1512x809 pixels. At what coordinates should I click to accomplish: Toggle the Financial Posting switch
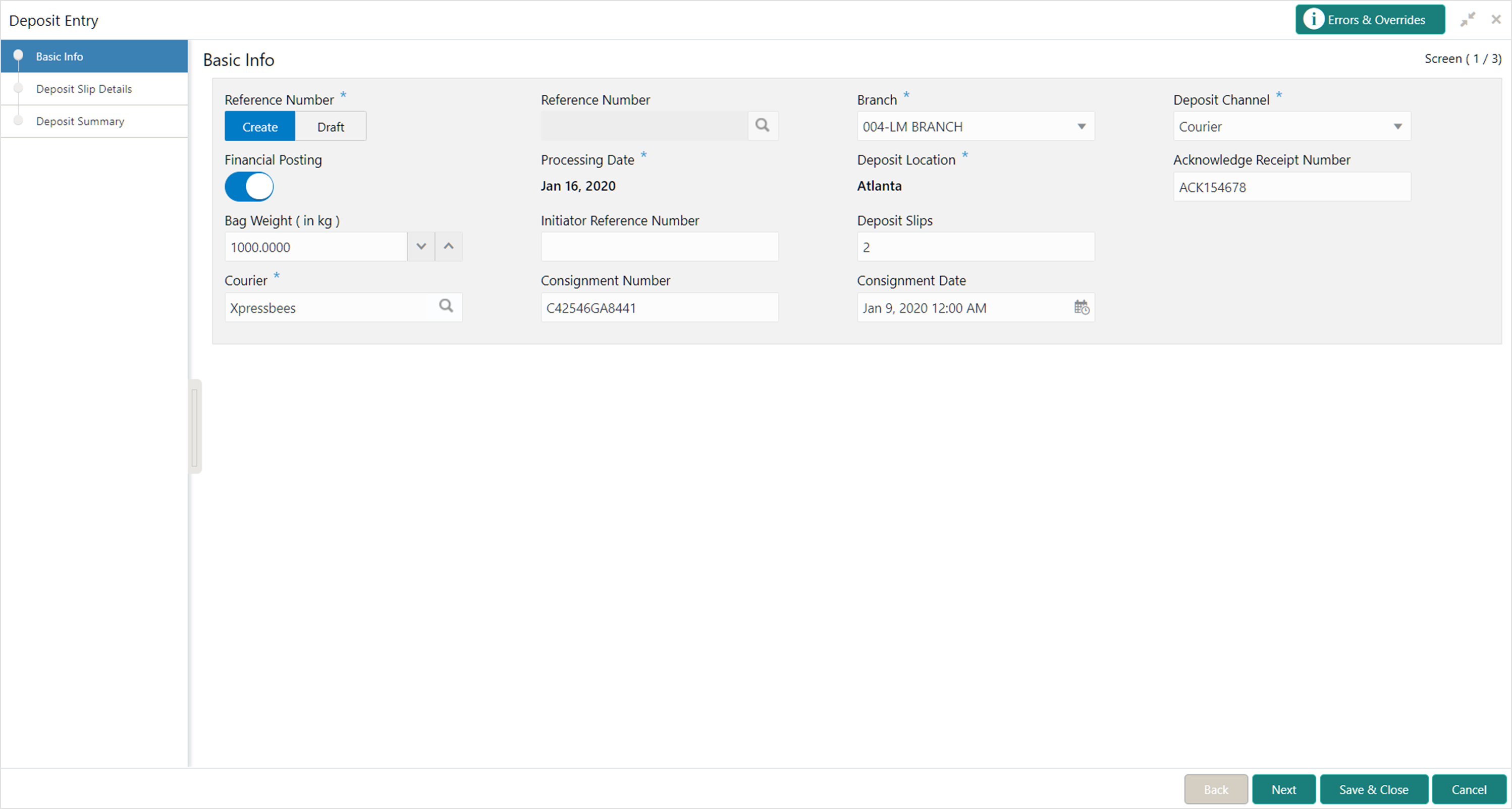pos(249,187)
